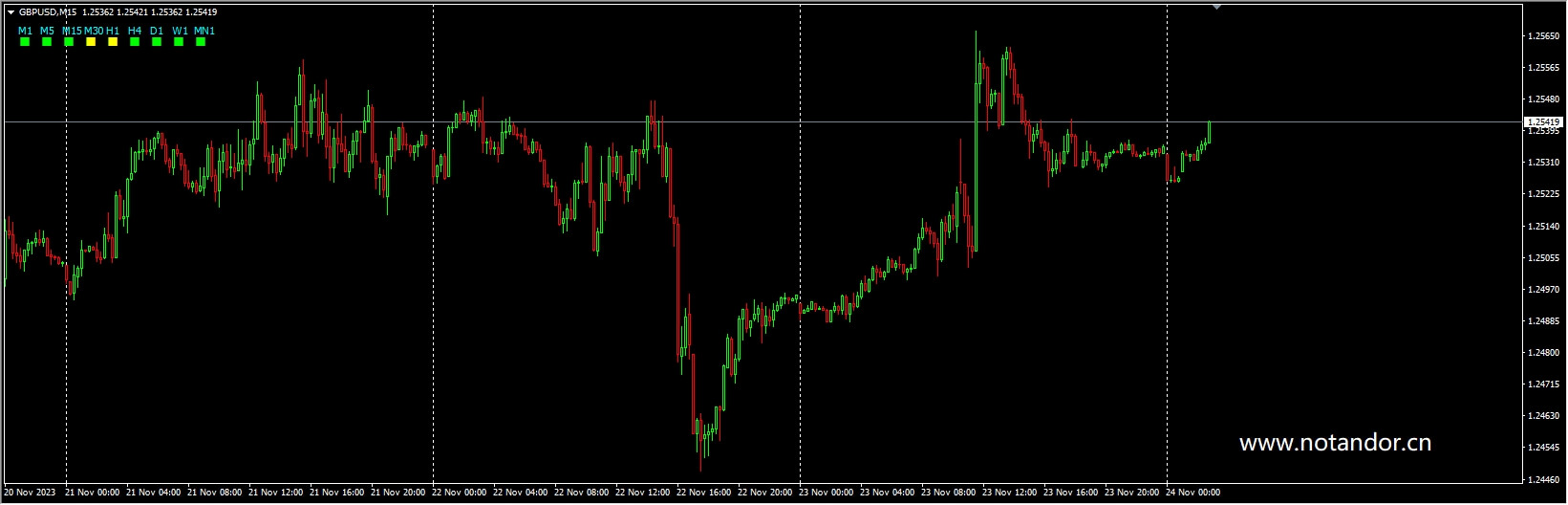Pick the W1 timeframe label
Image resolution: width=1568 pixels, height=505 pixels.
180,31
